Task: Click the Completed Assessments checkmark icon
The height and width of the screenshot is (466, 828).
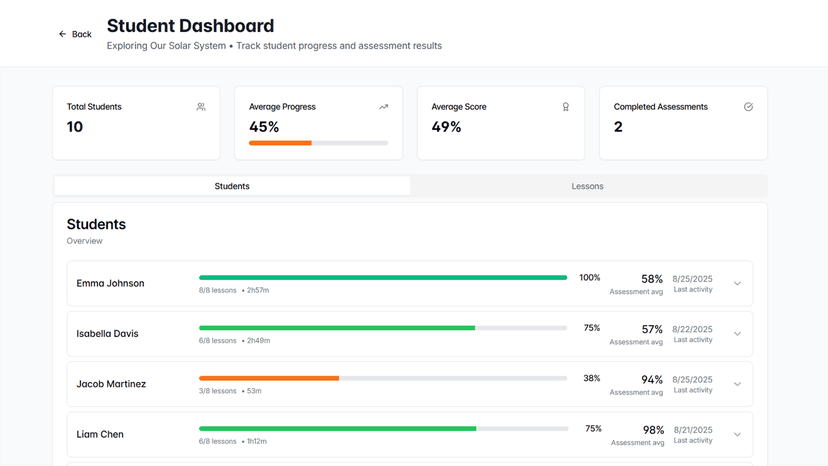Action: pyautogui.click(x=748, y=107)
